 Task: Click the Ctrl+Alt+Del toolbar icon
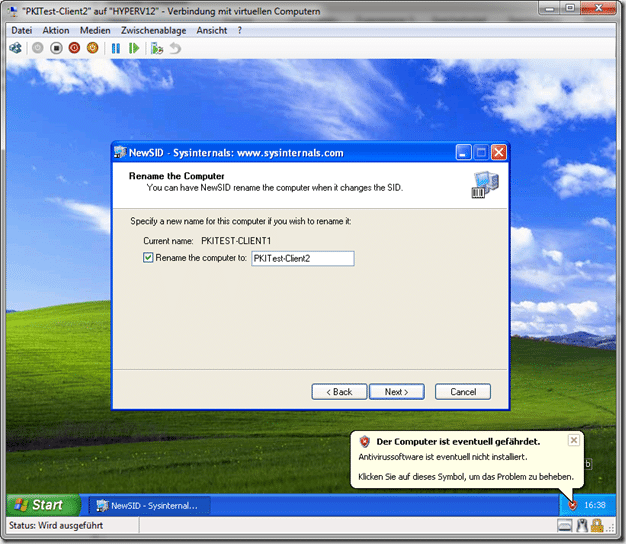coord(15,48)
